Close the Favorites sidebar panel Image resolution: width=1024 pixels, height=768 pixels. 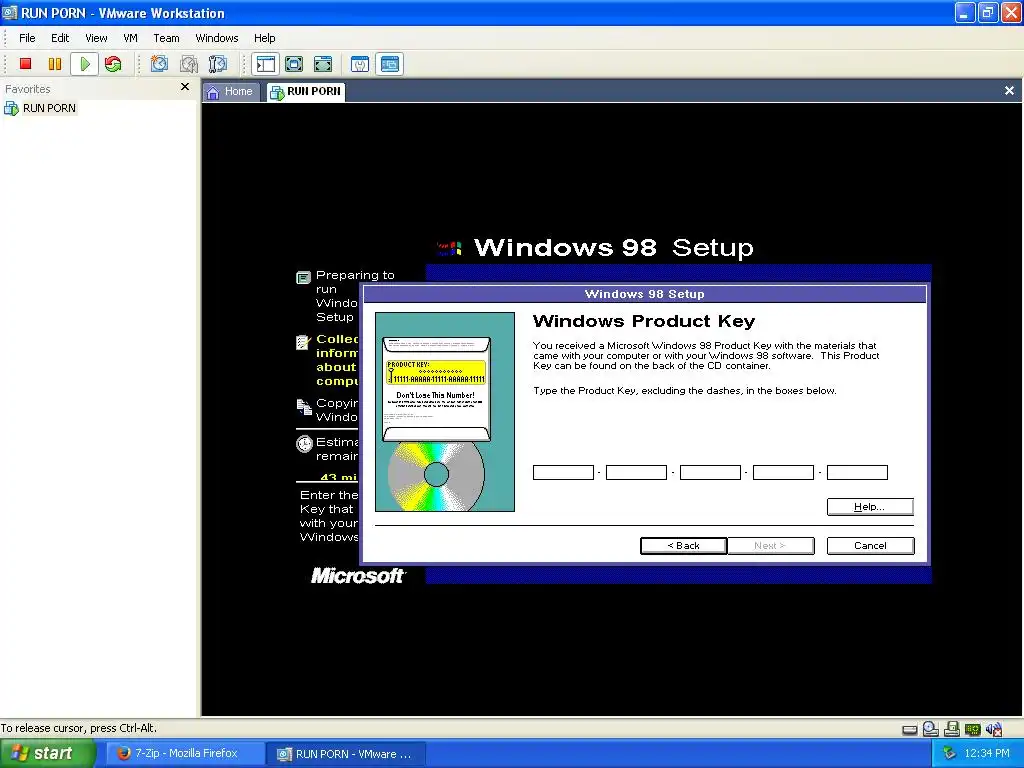pos(185,87)
